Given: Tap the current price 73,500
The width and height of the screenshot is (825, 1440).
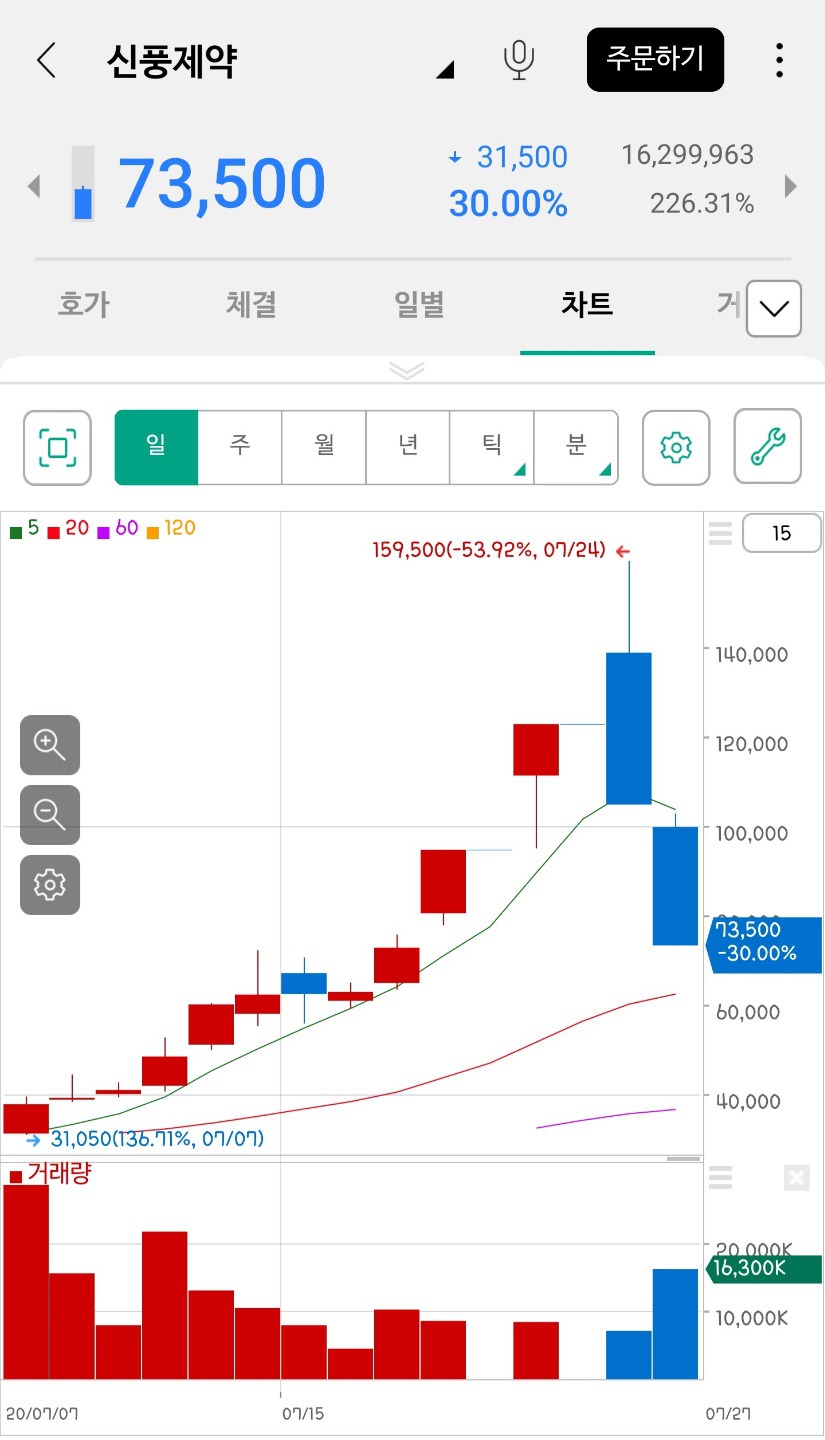Looking at the screenshot, I should pos(222,184).
